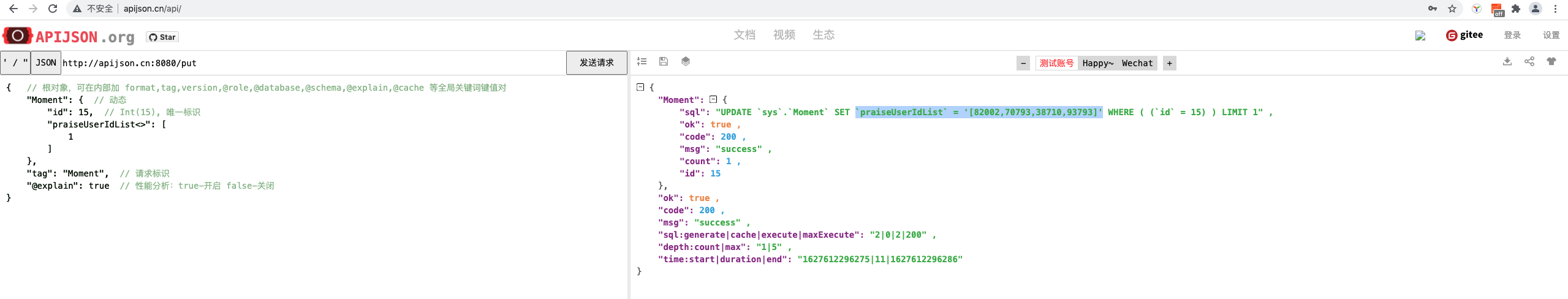
Task: Toggle the quote style ' / " button
Action: (x=15, y=62)
